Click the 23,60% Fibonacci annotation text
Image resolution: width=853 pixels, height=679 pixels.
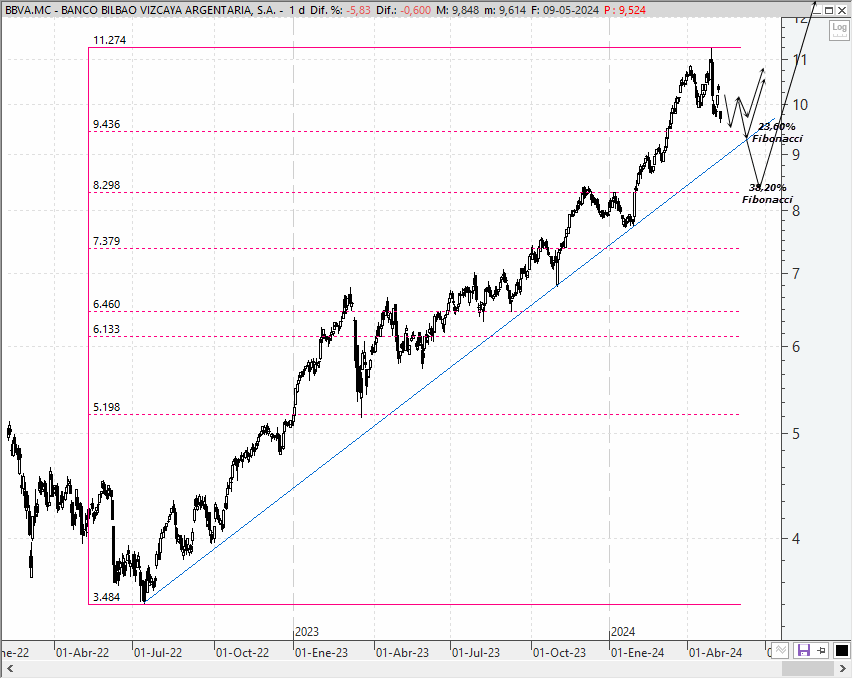(777, 132)
